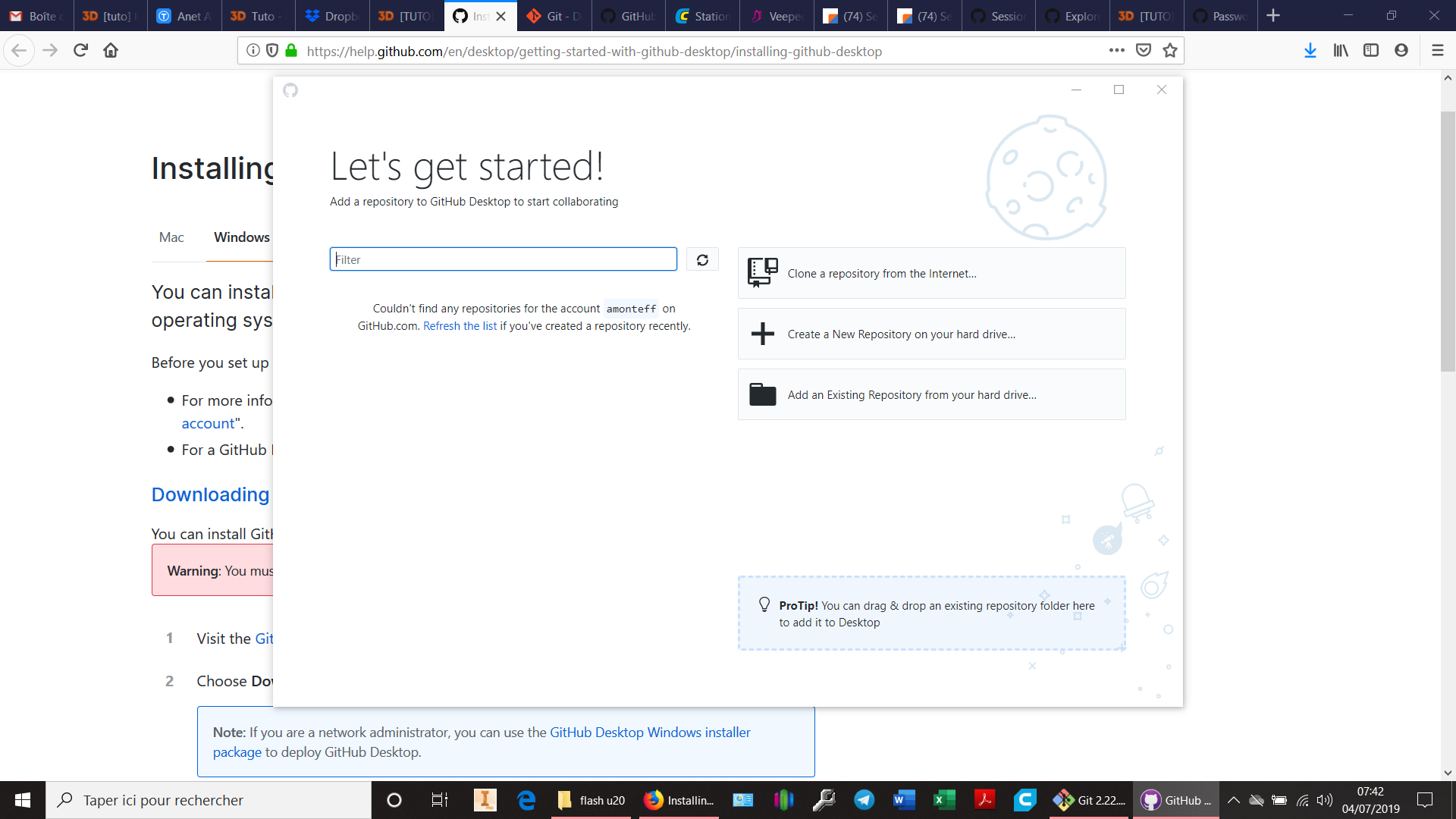Switch to the Git - D browser tab
1456x819 pixels.
click(x=554, y=16)
